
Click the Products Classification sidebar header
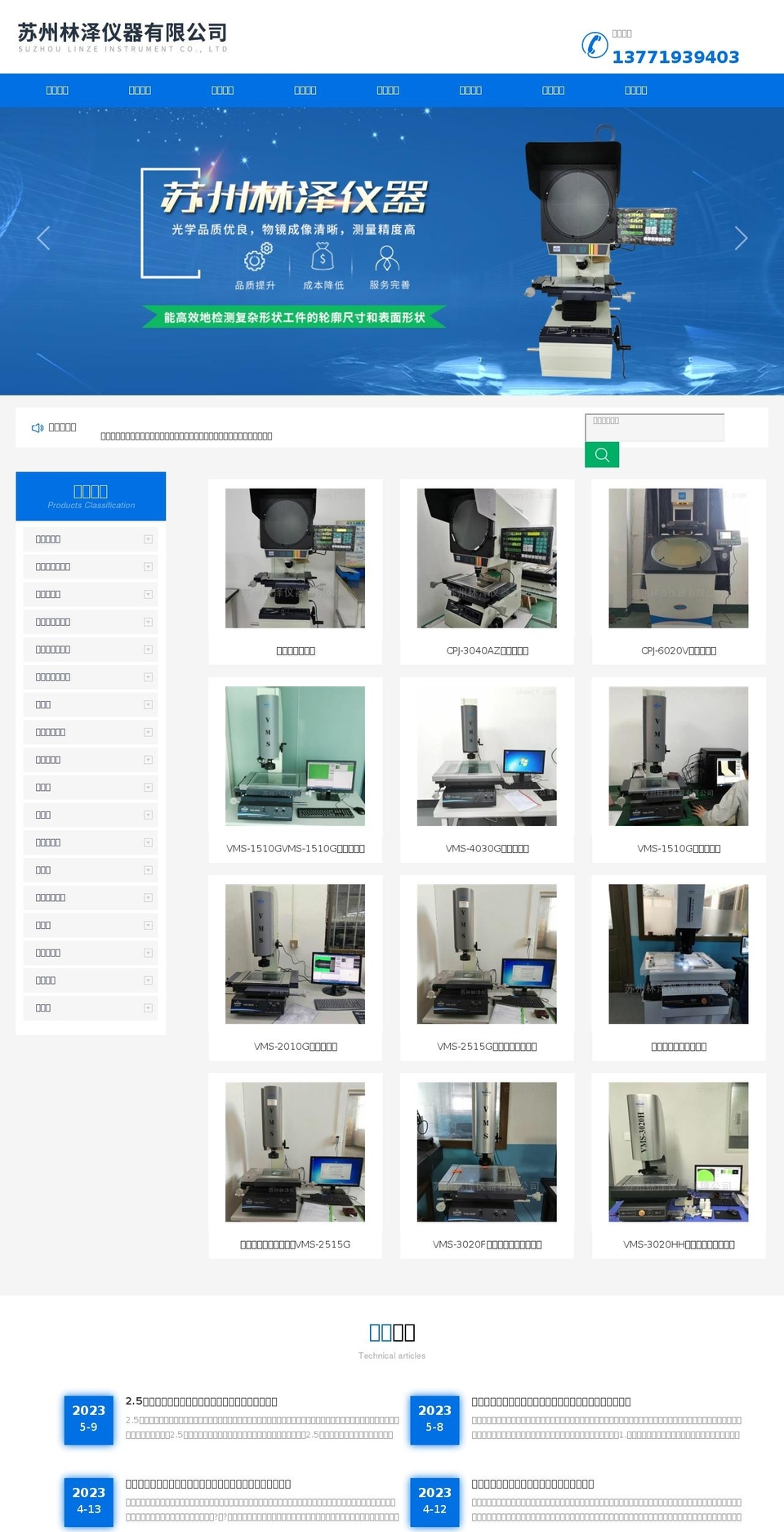(x=91, y=496)
